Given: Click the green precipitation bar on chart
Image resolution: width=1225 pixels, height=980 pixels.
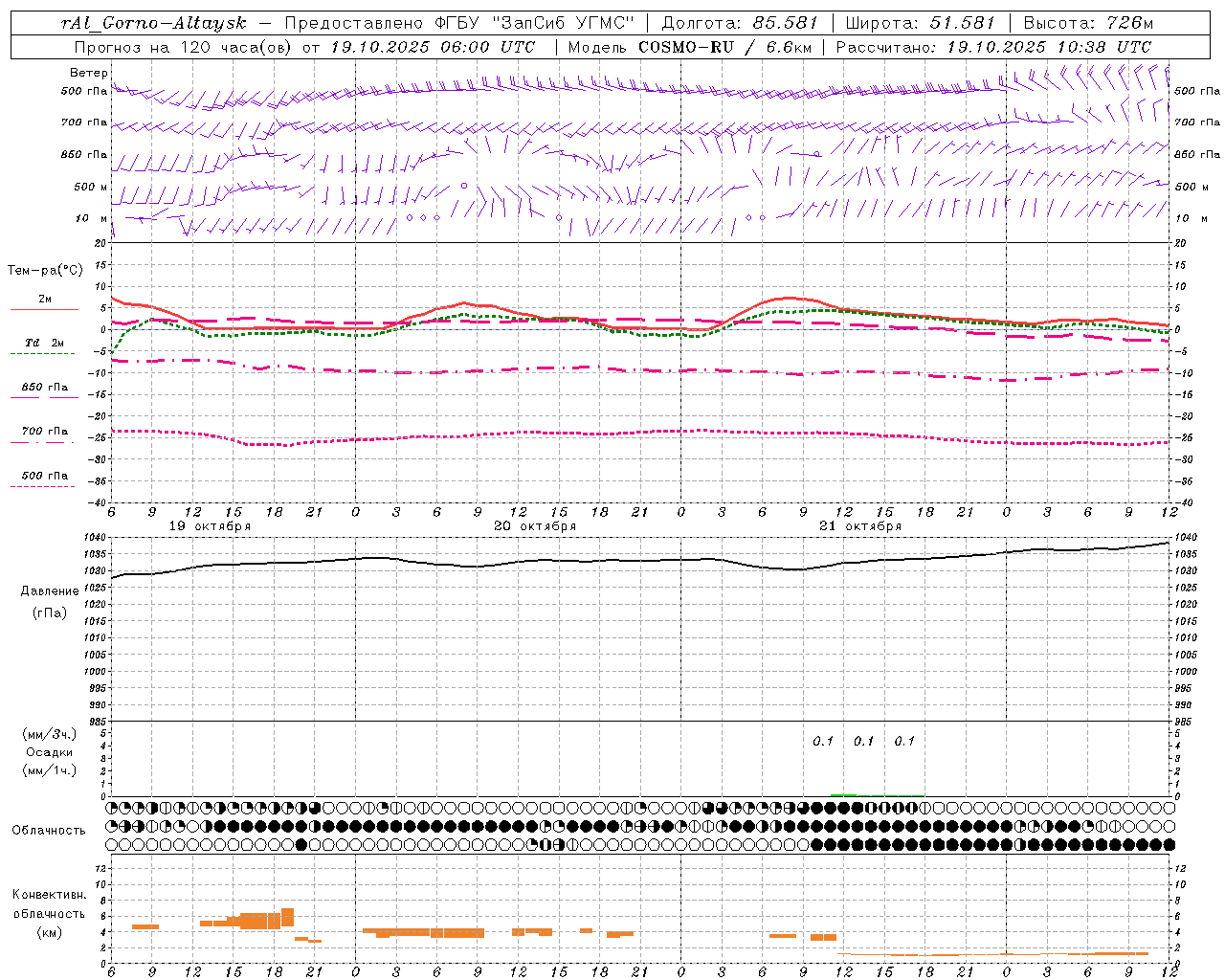Looking at the screenshot, I should [843, 794].
